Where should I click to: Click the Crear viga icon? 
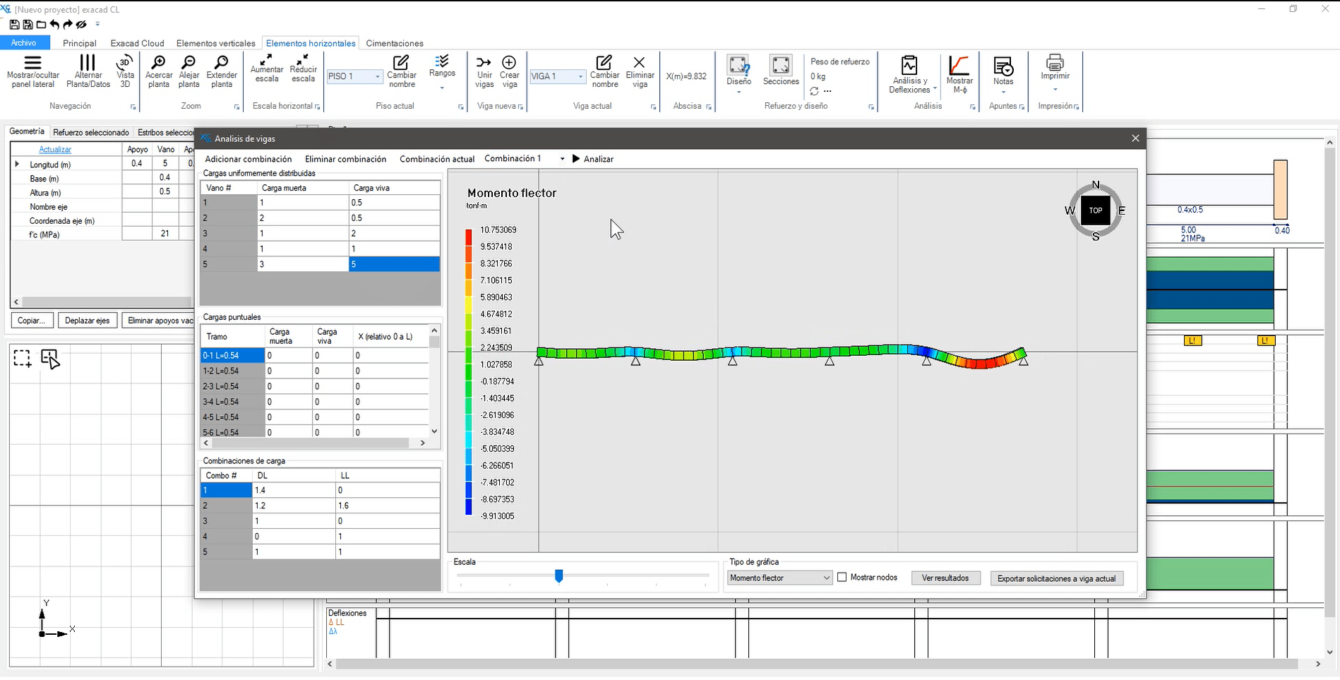pos(509,64)
